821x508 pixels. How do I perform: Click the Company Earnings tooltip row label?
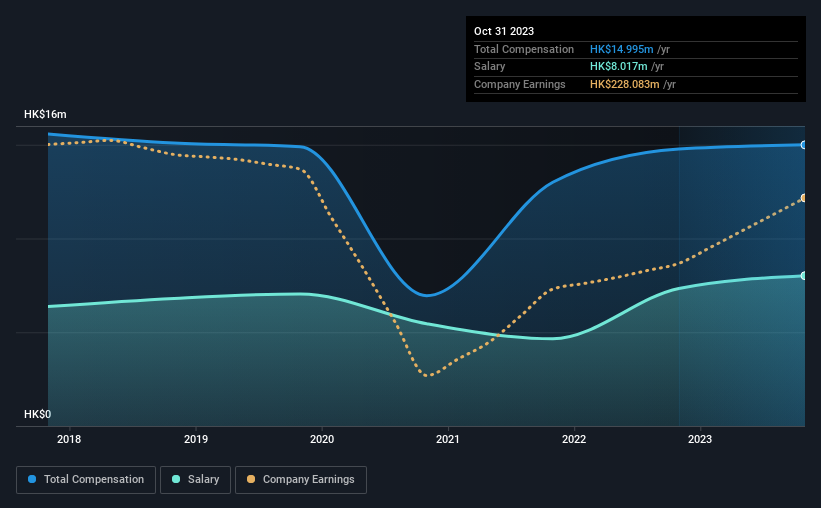(519, 84)
